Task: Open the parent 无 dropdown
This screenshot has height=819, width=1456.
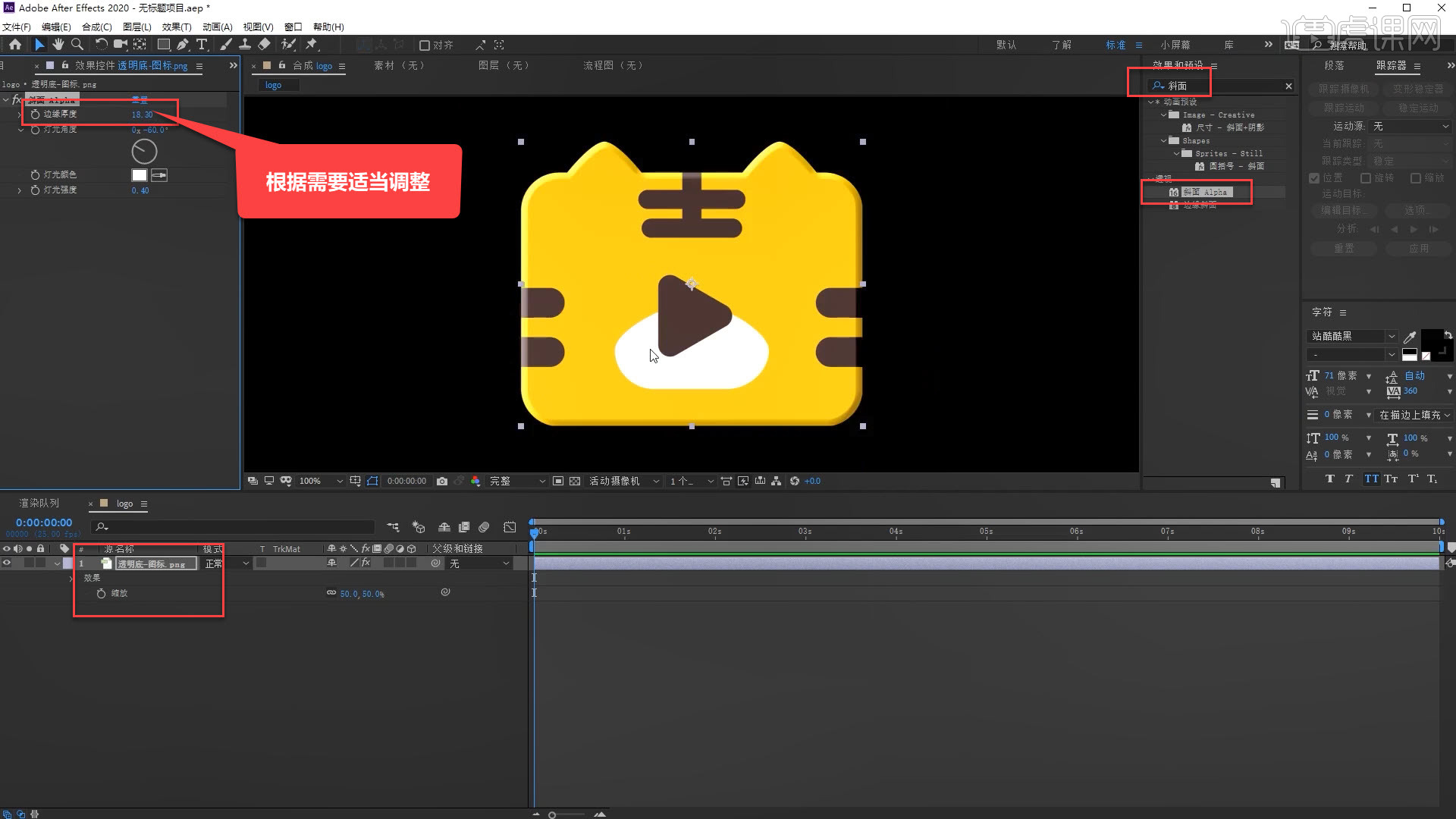Action: 479,563
